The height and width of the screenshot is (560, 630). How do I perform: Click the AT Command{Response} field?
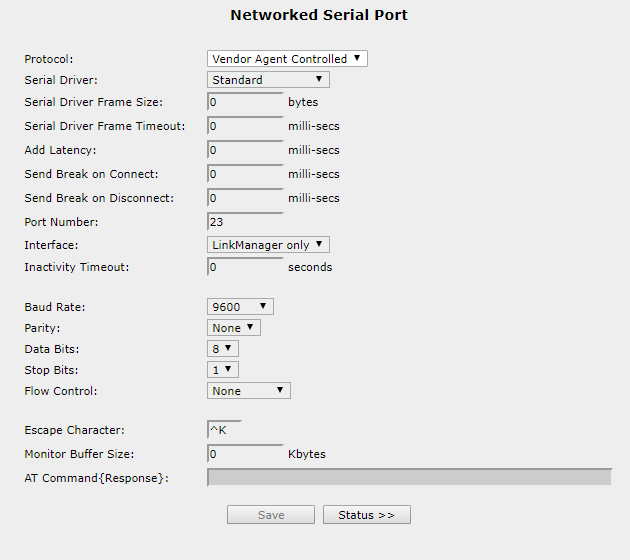pos(409,478)
